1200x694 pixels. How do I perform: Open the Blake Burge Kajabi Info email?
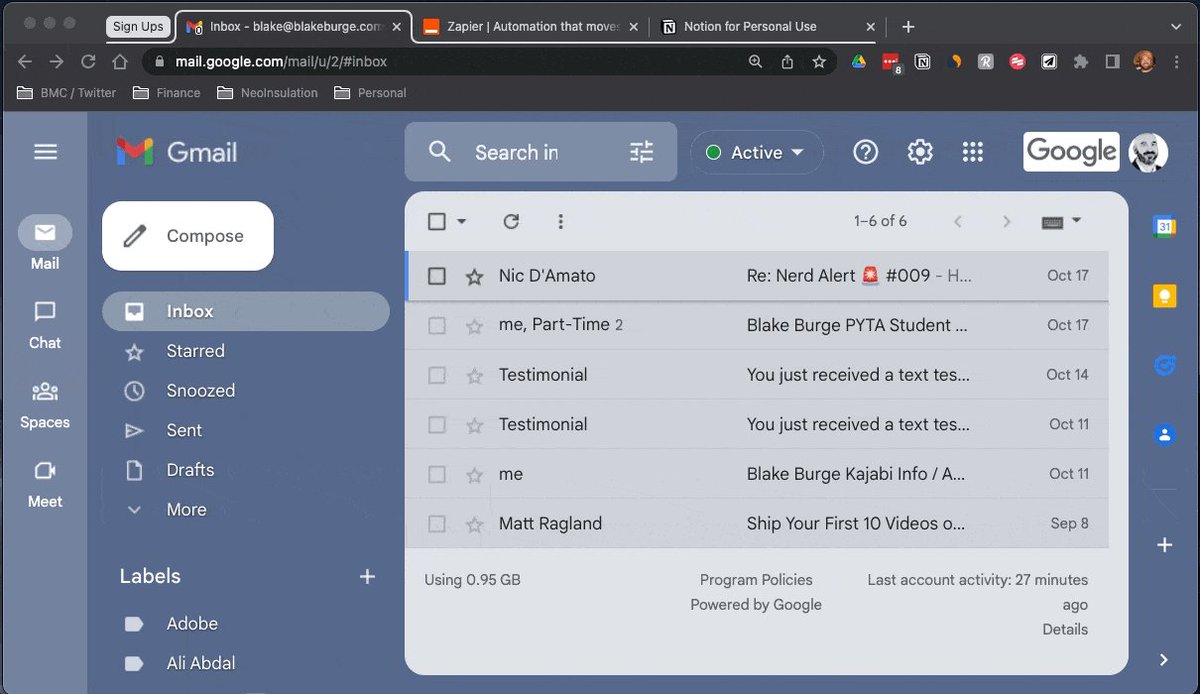coord(757,474)
